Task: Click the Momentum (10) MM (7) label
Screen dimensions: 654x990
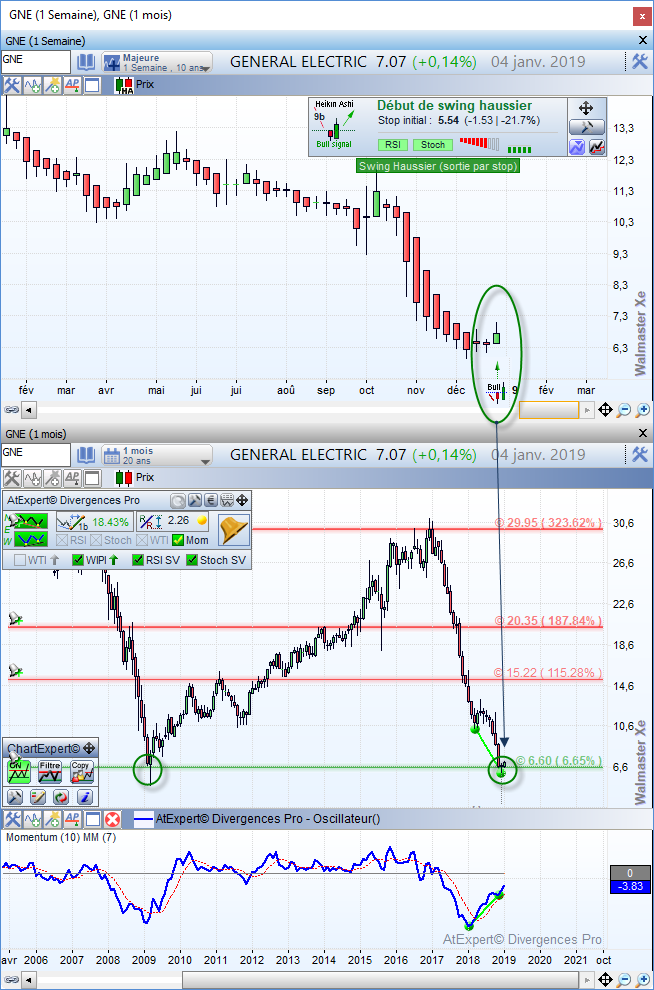Action: [x=61, y=837]
